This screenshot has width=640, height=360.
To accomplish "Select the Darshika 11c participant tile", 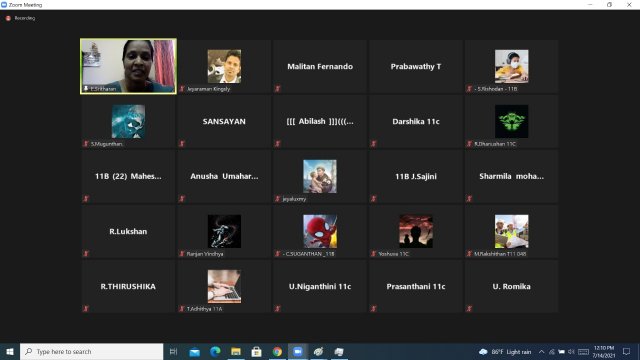I will pyautogui.click(x=416, y=121).
